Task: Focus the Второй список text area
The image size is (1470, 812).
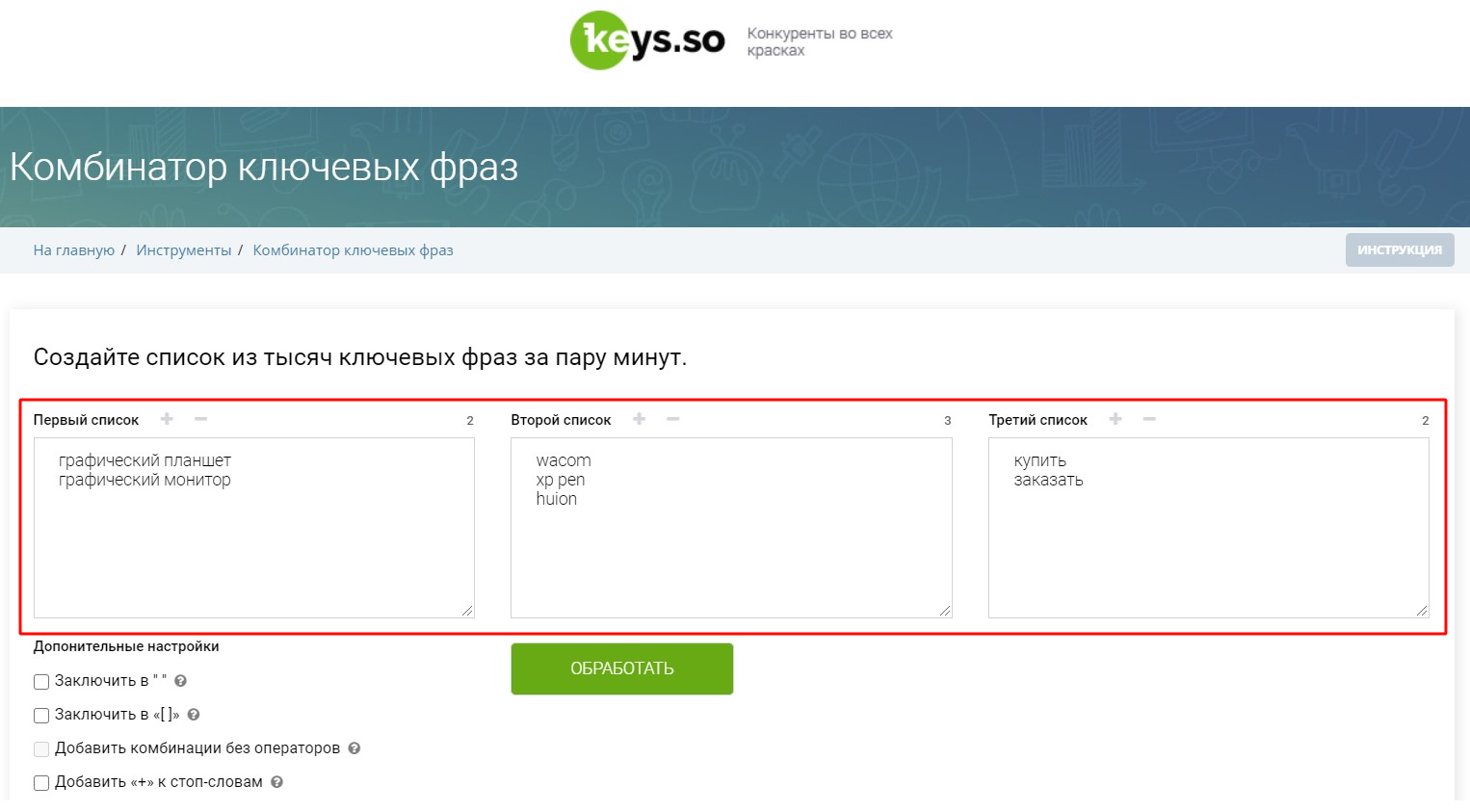Action: pyautogui.click(x=731, y=528)
